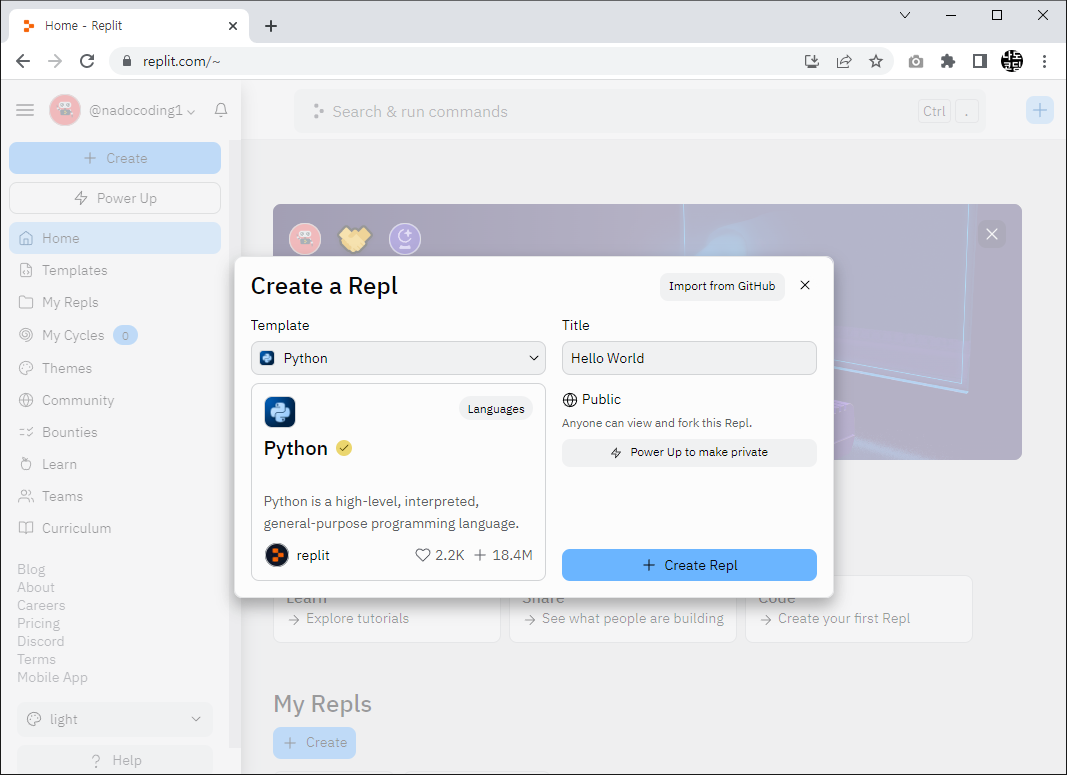Screen dimensions: 1067x775
Task: Open My Repls in sidebar
Action: [x=115, y=302]
